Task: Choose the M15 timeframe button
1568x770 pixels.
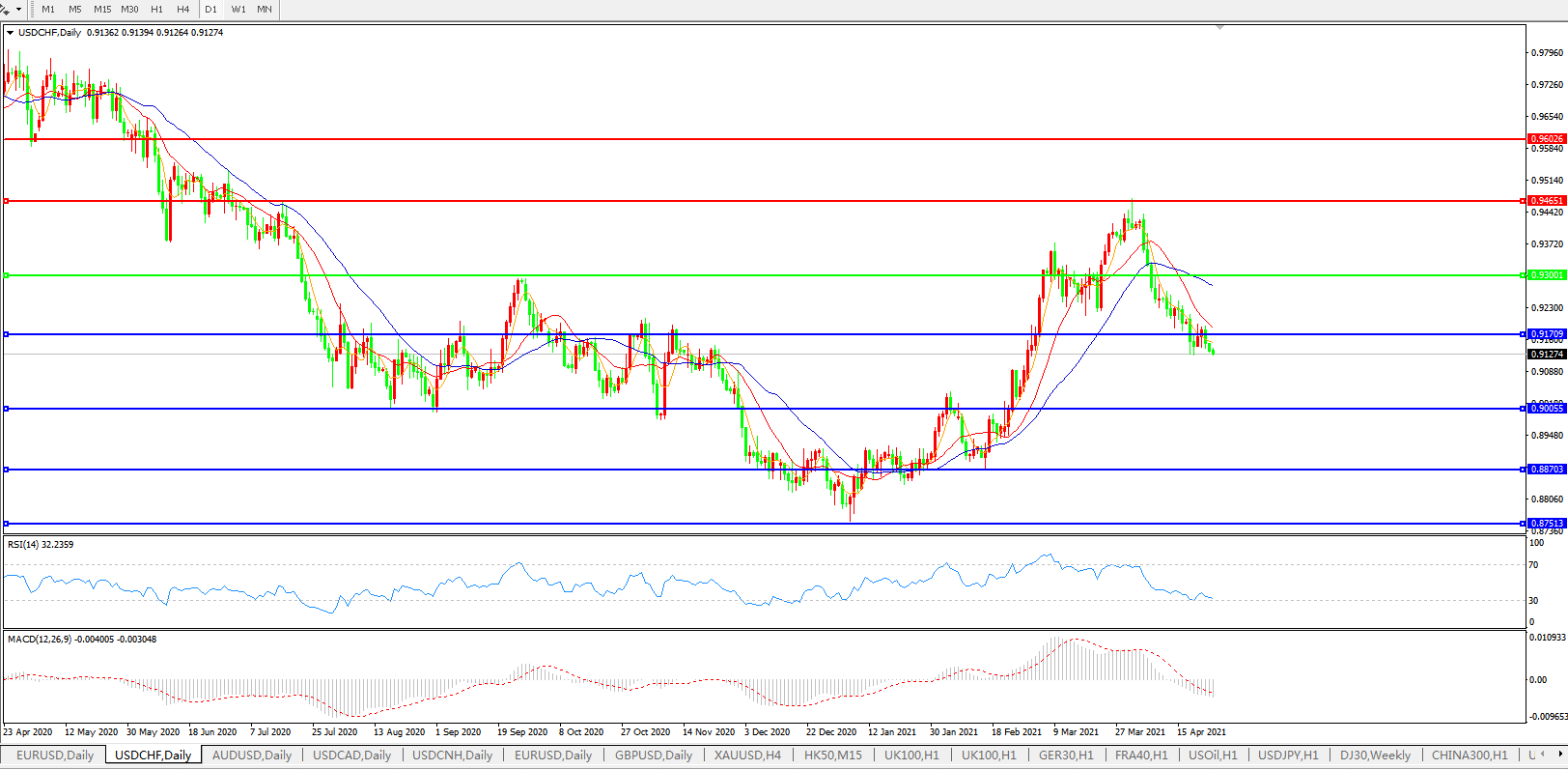Action: click(102, 10)
